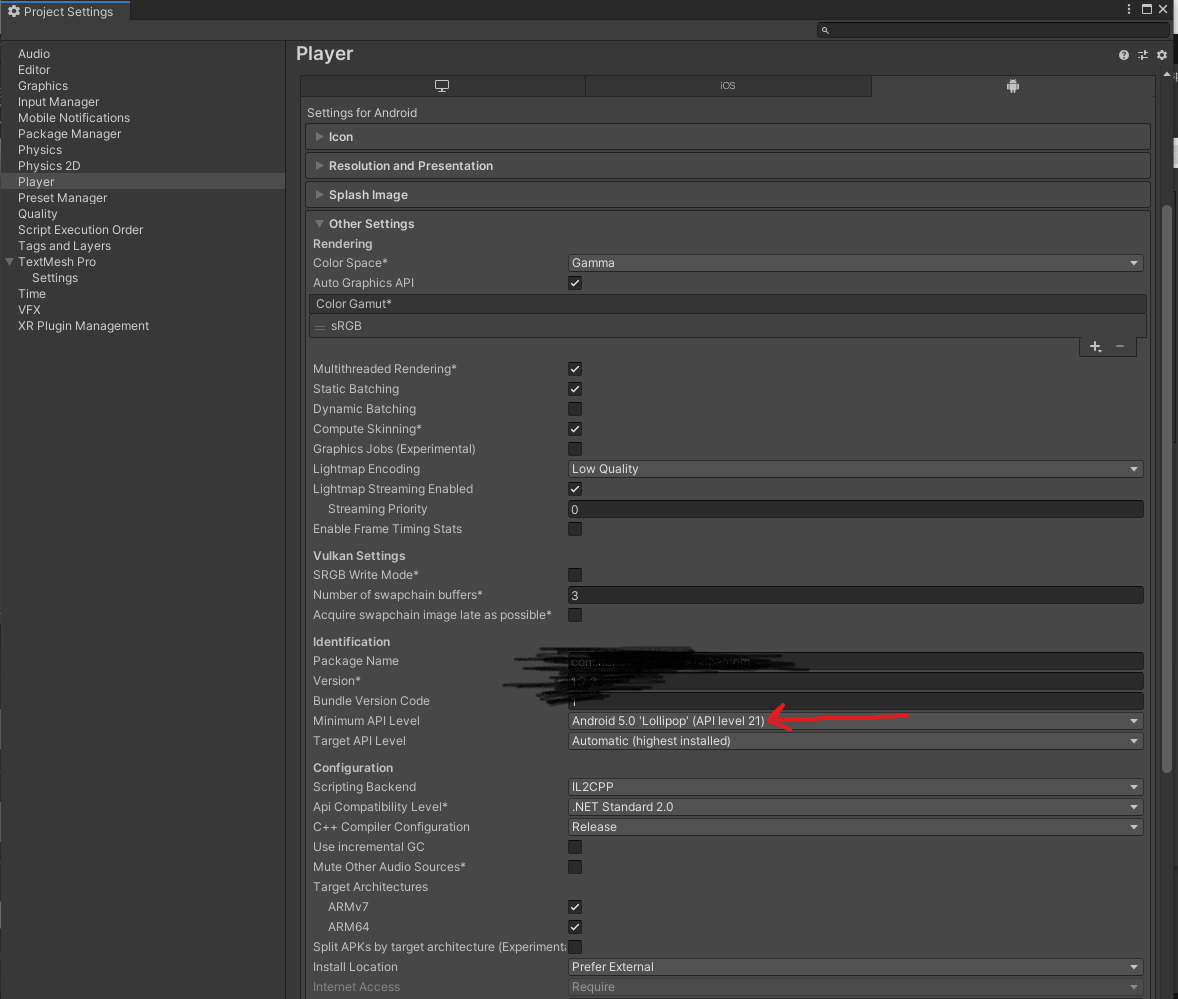Select Editor settings category
The image size is (1178, 999).
(x=34, y=70)
